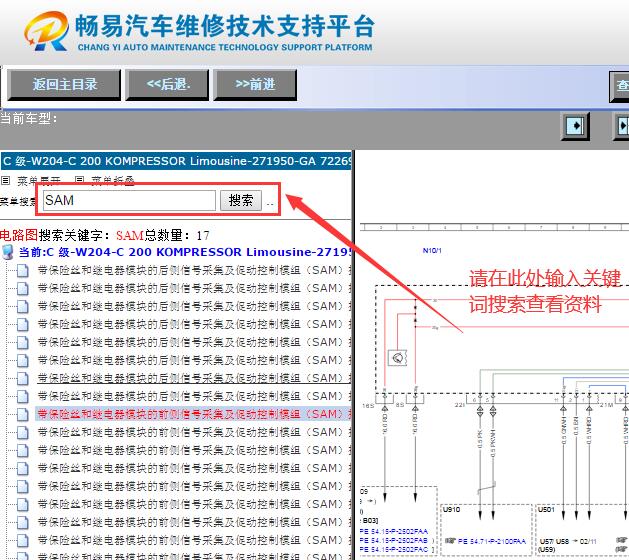Click the 16S connector label in the diagram
Image resolution: width=629 pixels, height=560 pixels.
click(368, 406)
